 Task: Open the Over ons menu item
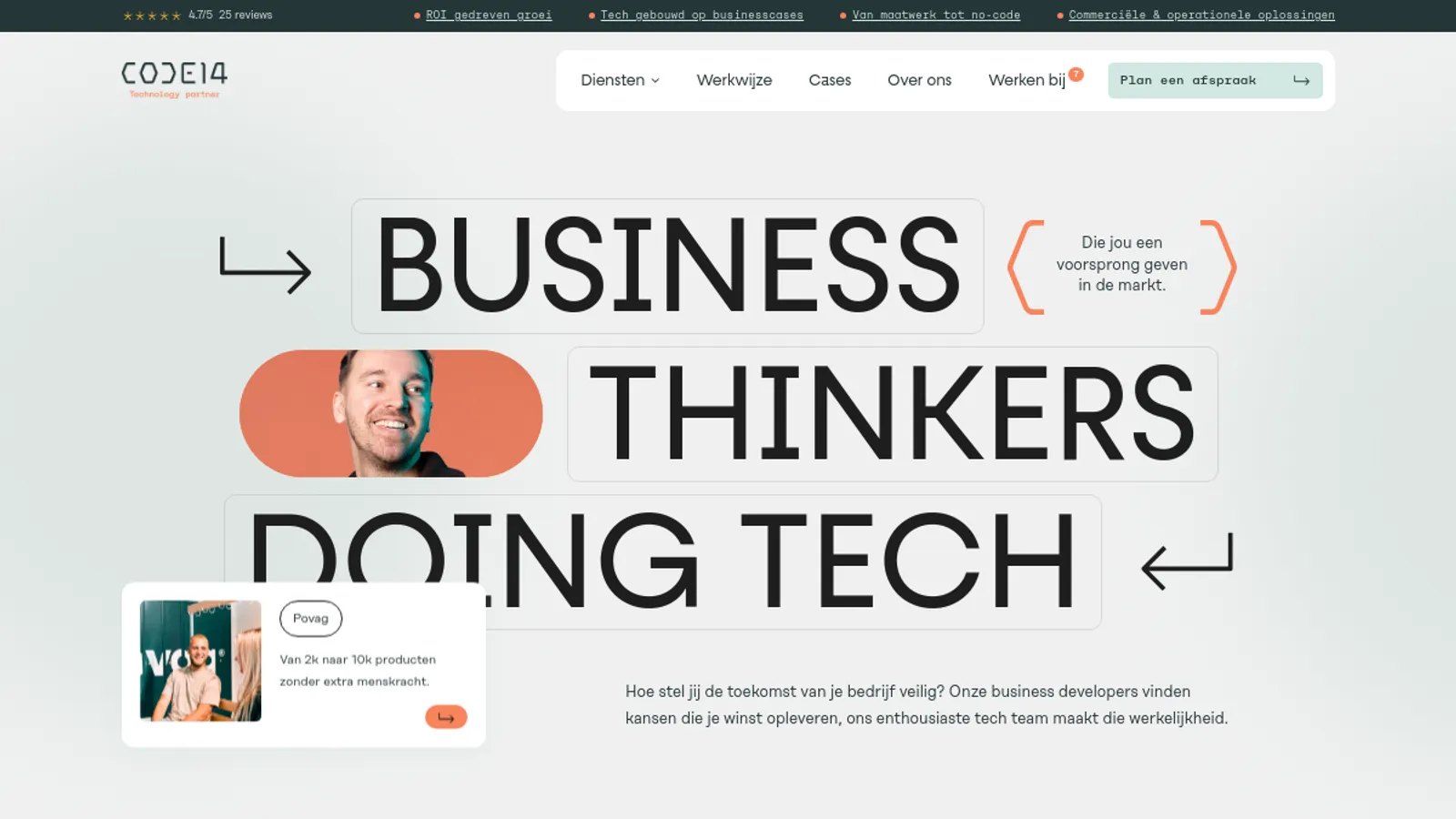tap(919, 80)
